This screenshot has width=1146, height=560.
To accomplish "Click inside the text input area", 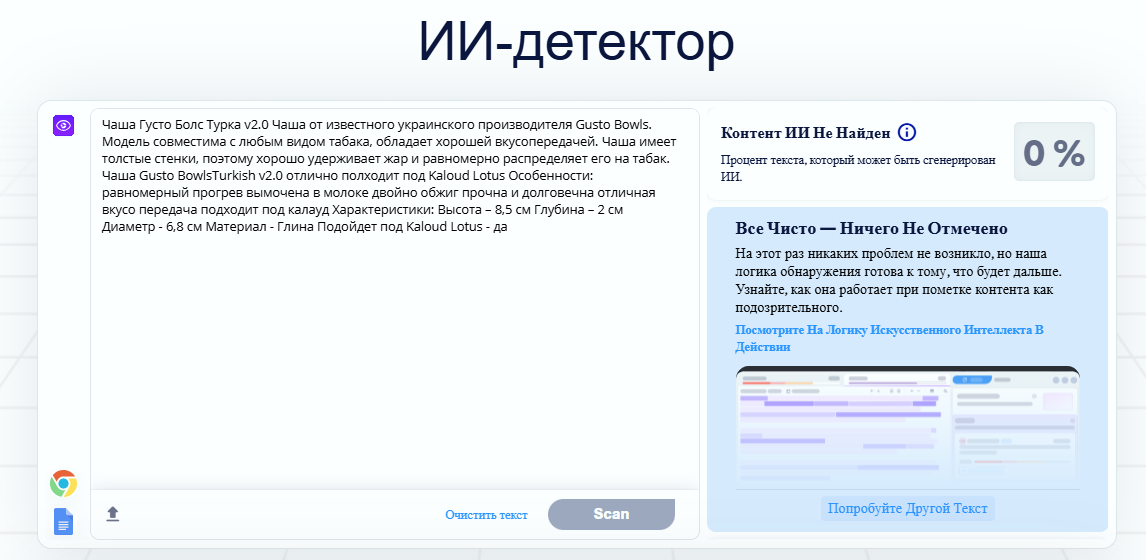I will [x=395, y=300].
